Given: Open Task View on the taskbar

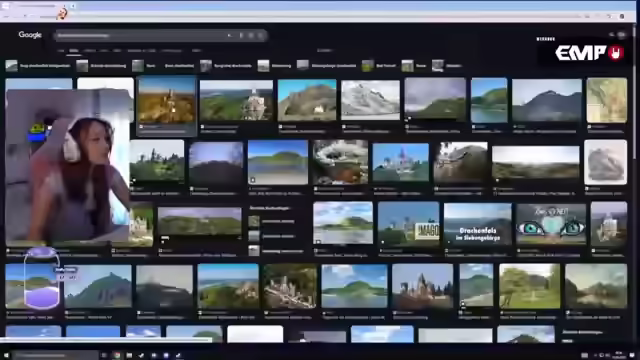Looking at the screenshot, I should click(x=104, y=356).
